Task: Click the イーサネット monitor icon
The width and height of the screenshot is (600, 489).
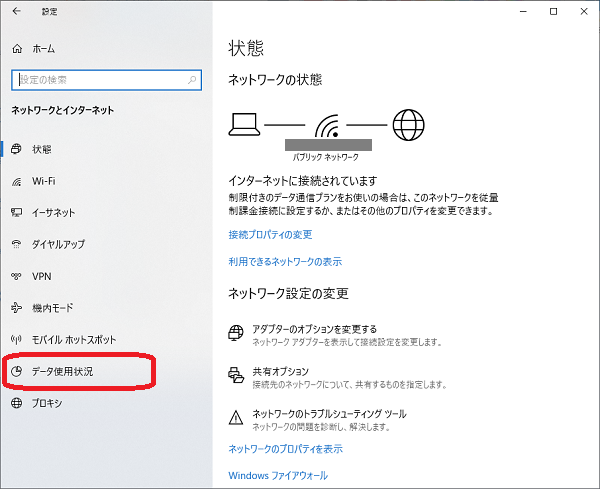Action: [16, 212]
